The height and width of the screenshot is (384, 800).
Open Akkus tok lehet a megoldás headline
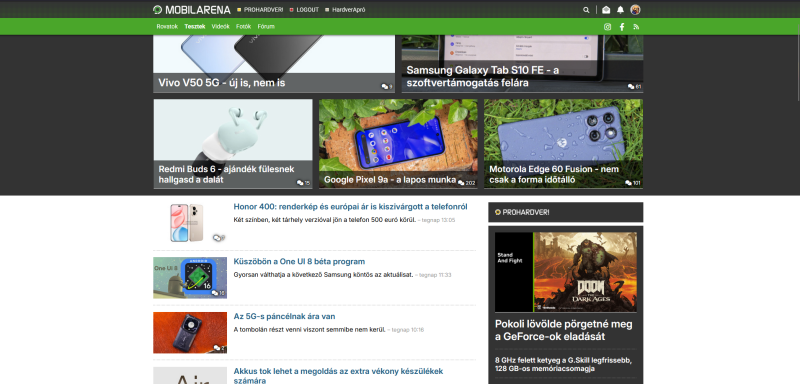coord(338,376)
